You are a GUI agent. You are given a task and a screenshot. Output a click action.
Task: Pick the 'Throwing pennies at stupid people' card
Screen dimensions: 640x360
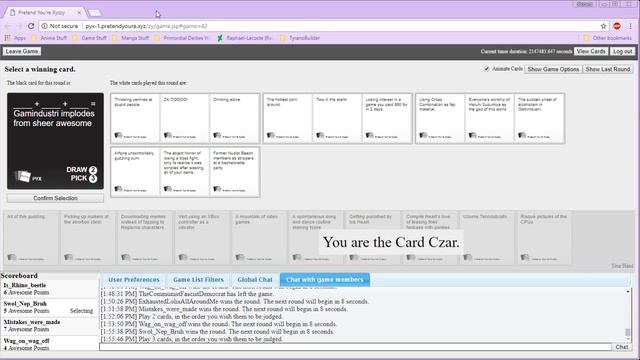(135, 118)
